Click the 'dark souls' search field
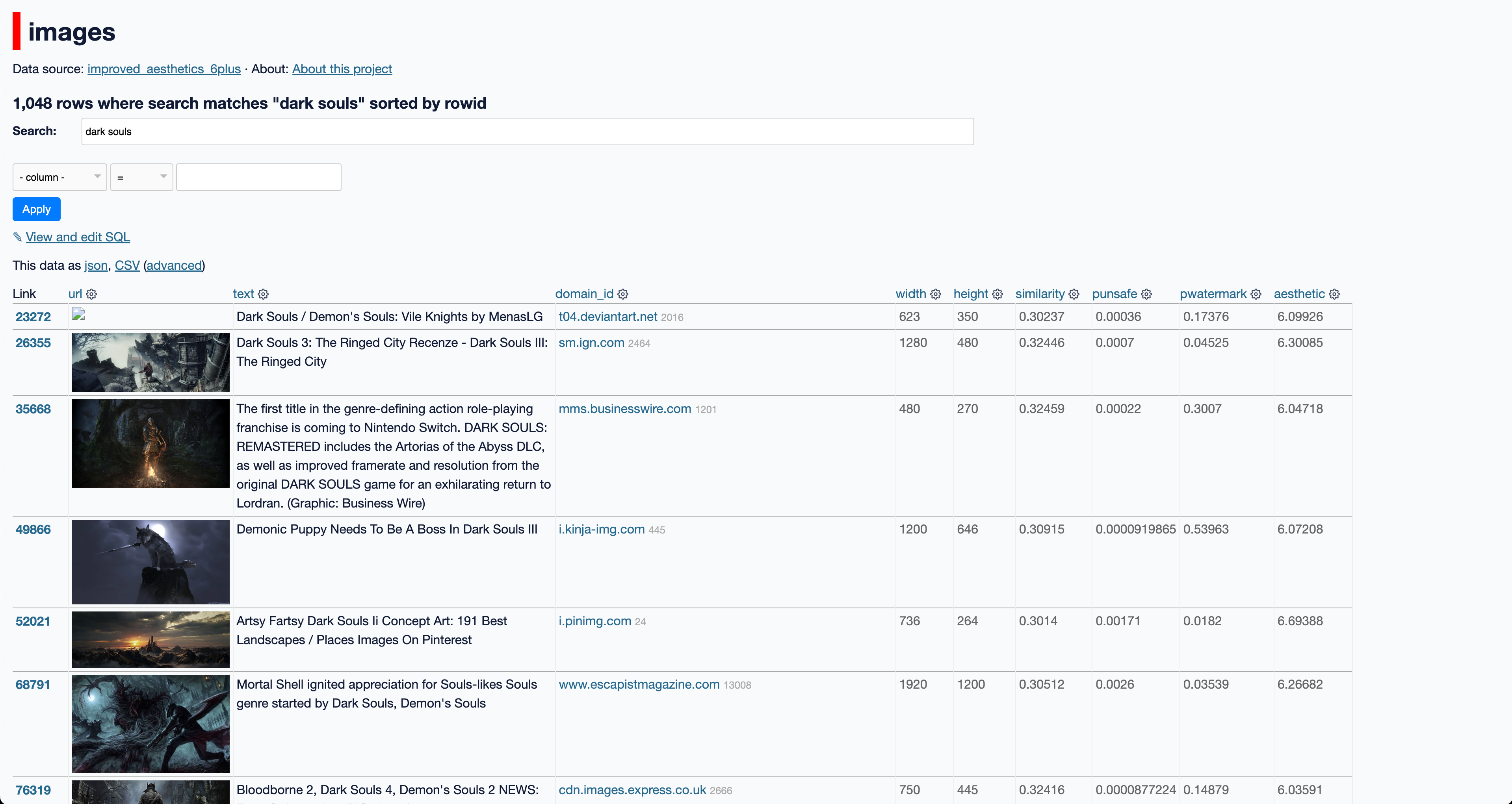The image size is (1512, 804). point(527,132)
